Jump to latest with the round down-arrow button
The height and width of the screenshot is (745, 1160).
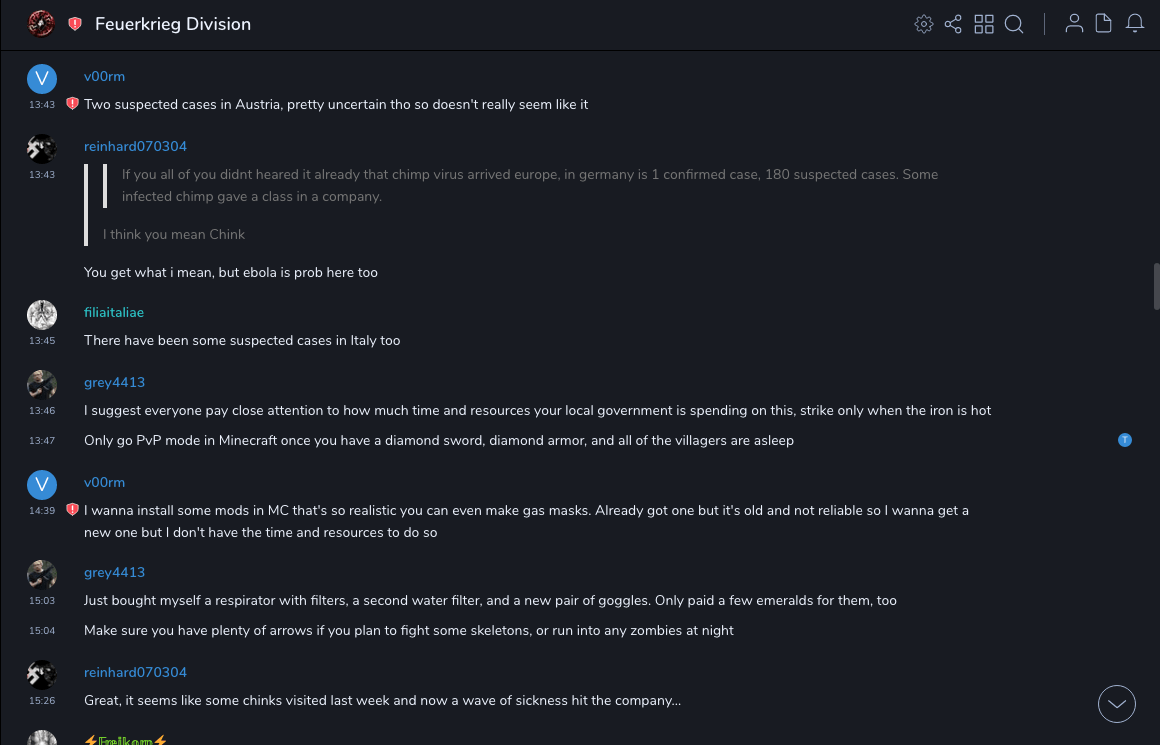[x=1117, y=704]
